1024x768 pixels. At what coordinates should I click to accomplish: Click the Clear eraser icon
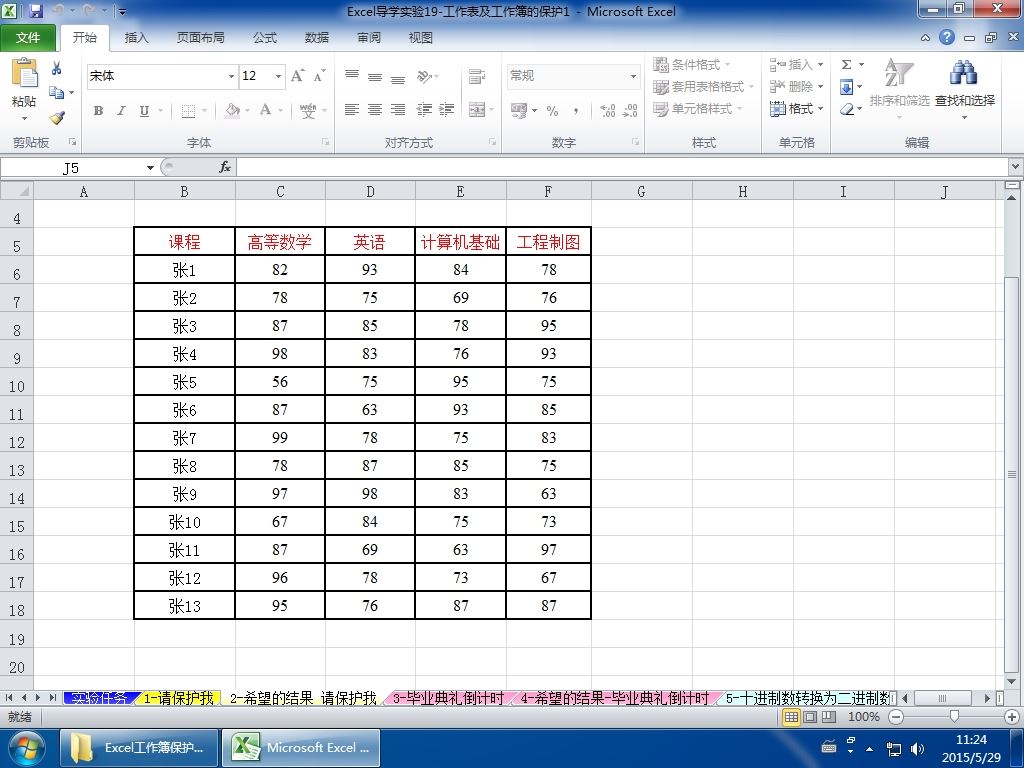pyautogui.click(x=847, y=109)
